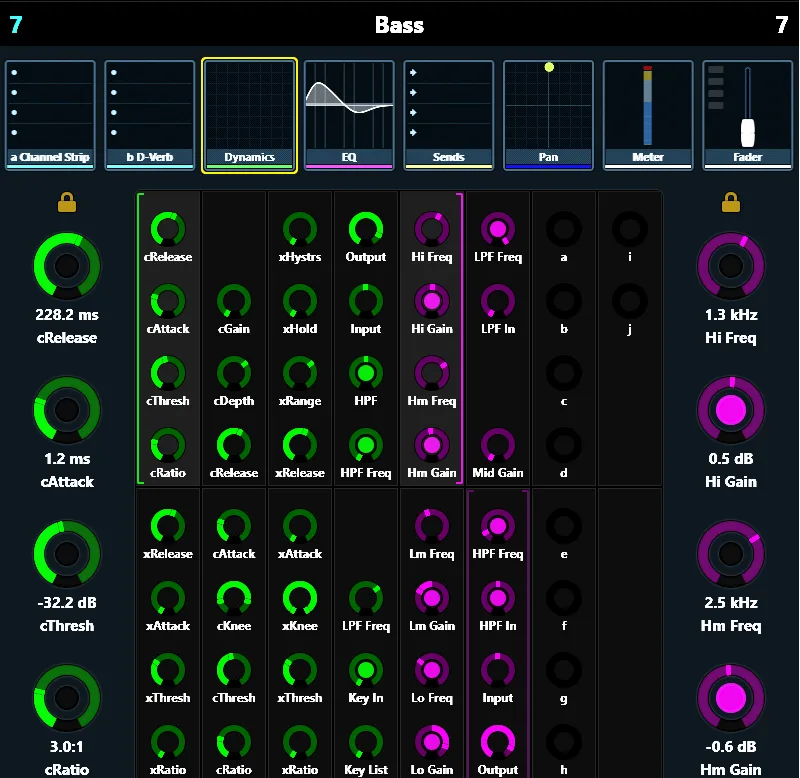Select the xHold knob
800x778 pixels.
[300, 301]
